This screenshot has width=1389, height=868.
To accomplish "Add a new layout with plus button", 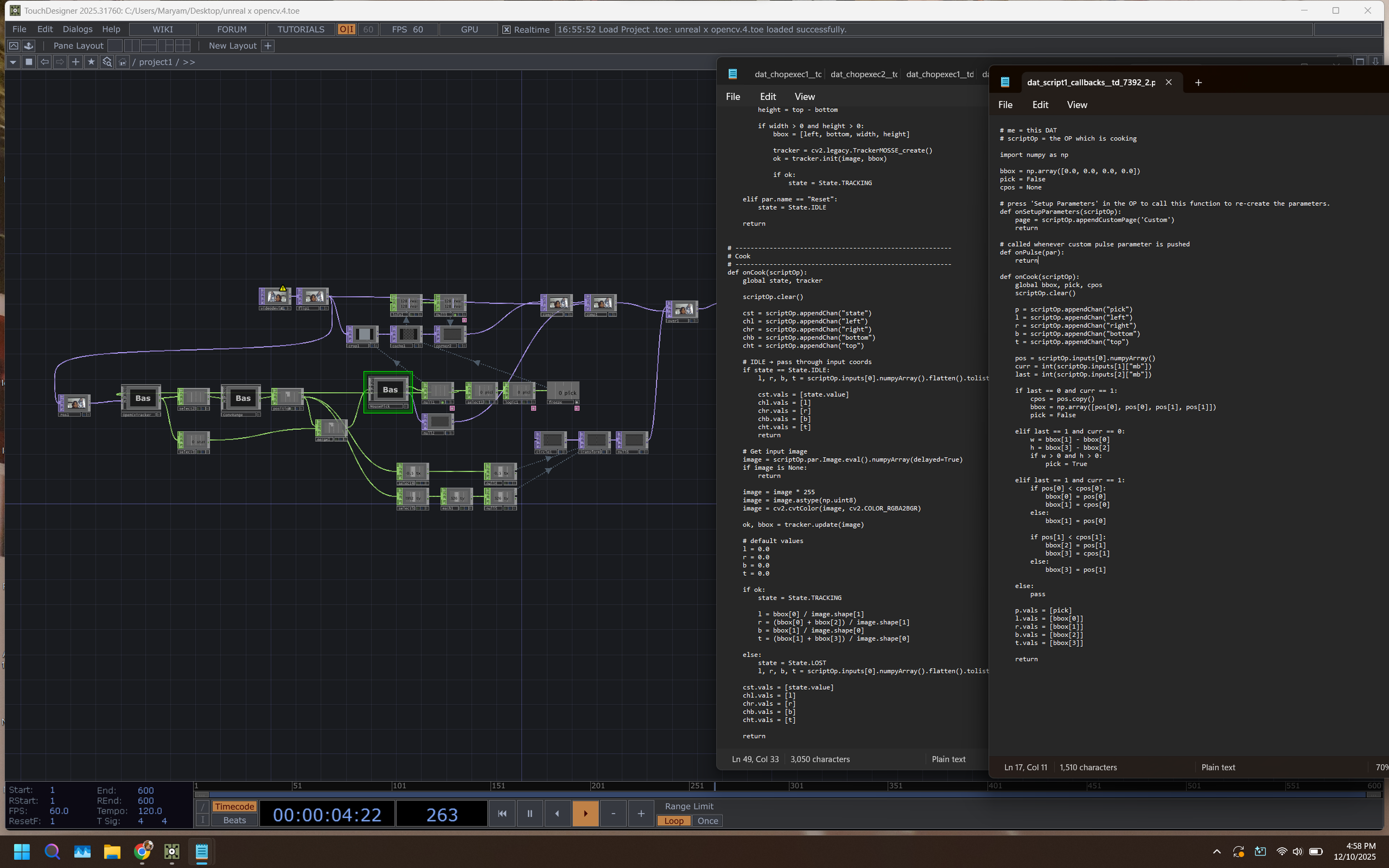I will tap(268, 46).
